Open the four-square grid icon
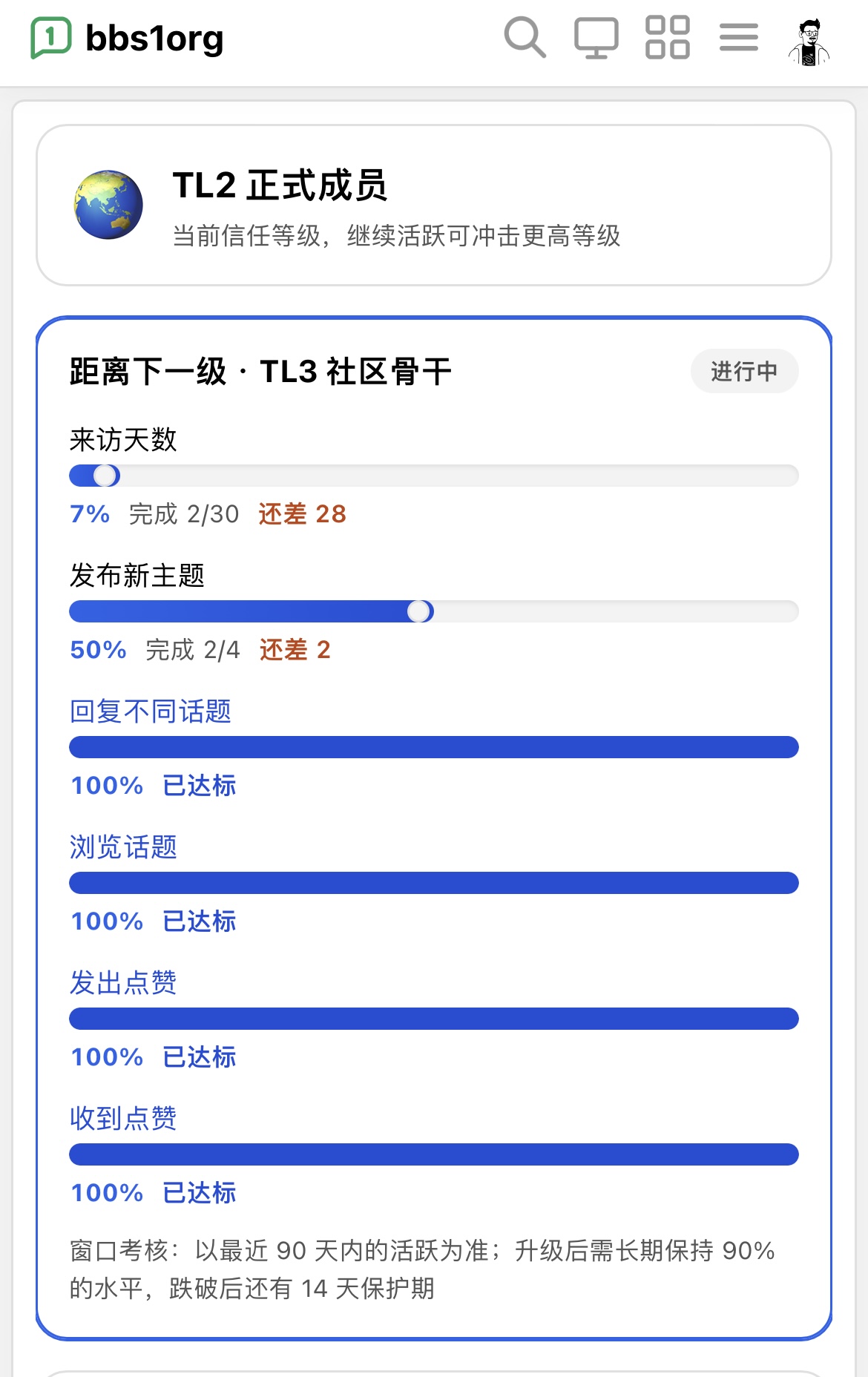This screenshot has height=1377, width=868. (668, 37)
